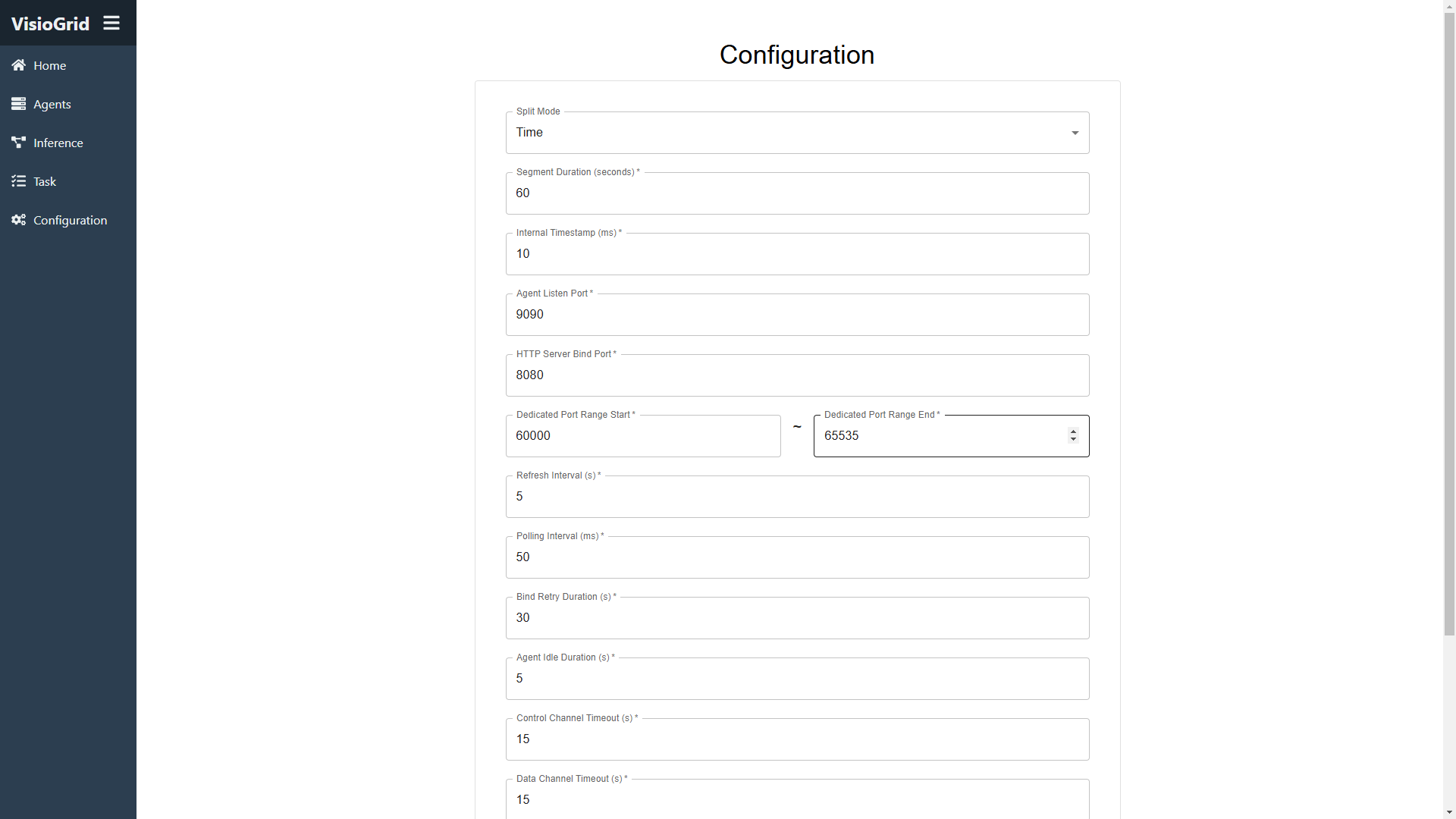Click the page vertical scrollbar thumb

[1449, 324]
